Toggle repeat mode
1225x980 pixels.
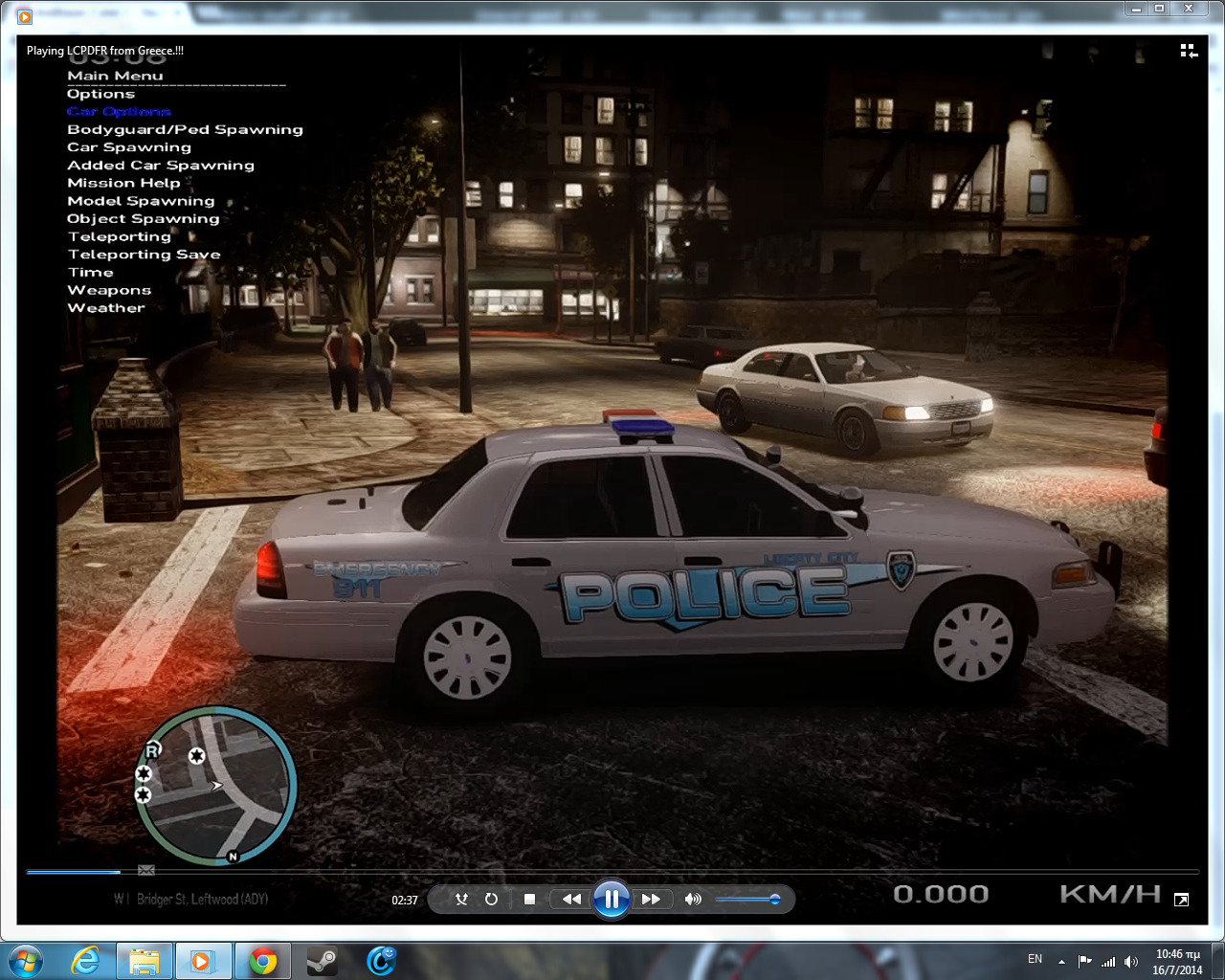491,899
